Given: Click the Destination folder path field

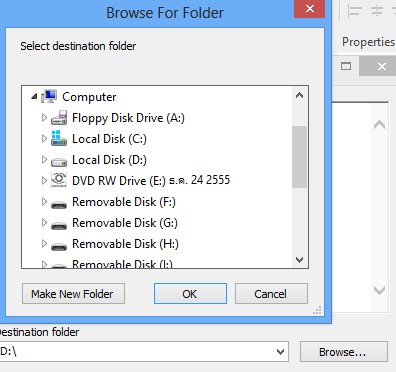Looking at the screenshot, I should tap(137, 352).
